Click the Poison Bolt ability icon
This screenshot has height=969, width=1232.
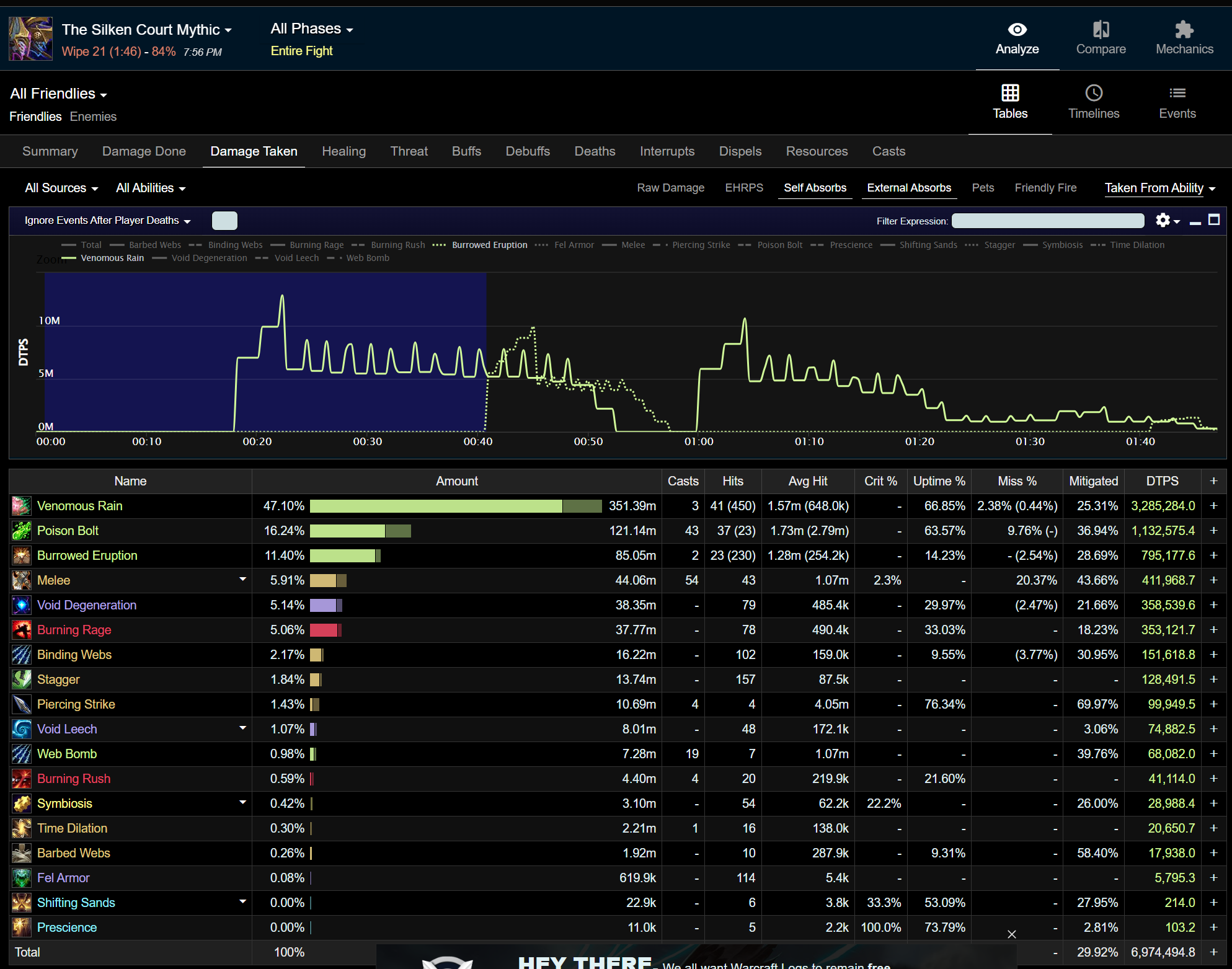tap(22, 531)
